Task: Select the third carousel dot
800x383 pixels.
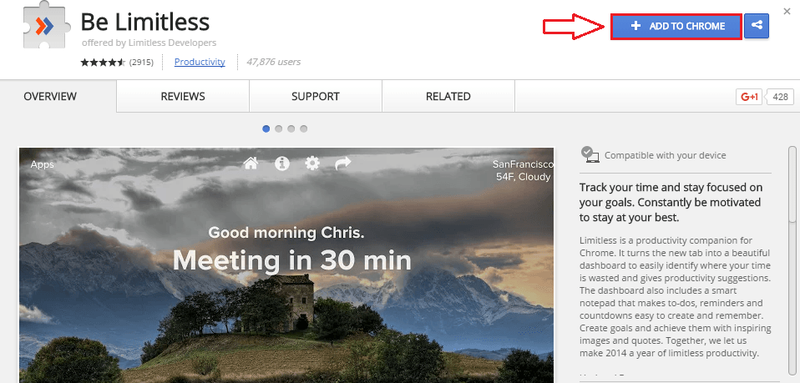Action: click(291, 129)
